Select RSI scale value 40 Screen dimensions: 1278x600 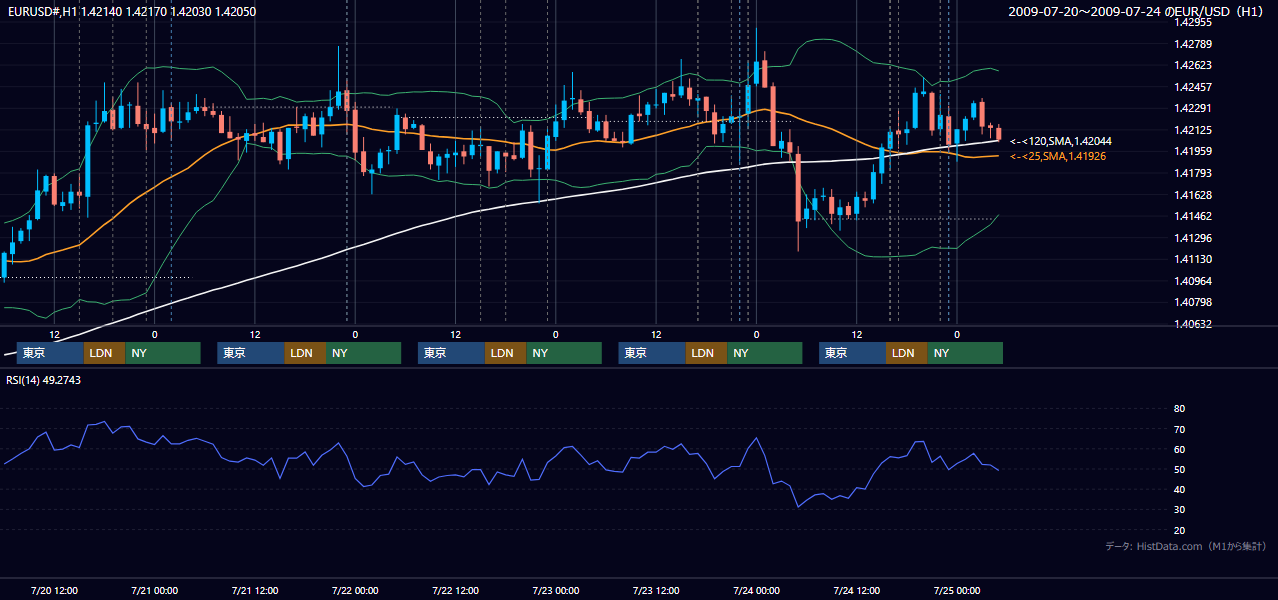[1179, 490]
